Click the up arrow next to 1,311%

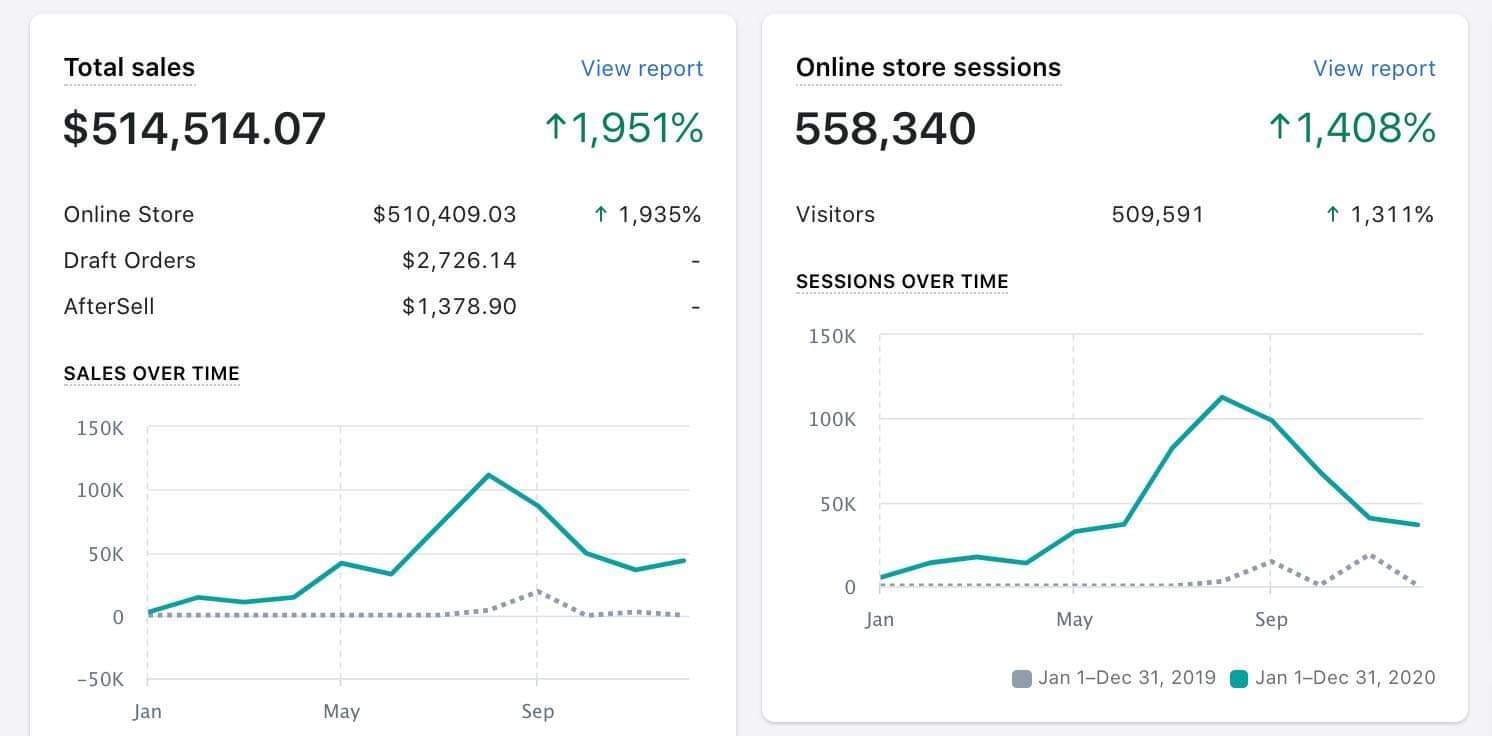coord(1332,214)
